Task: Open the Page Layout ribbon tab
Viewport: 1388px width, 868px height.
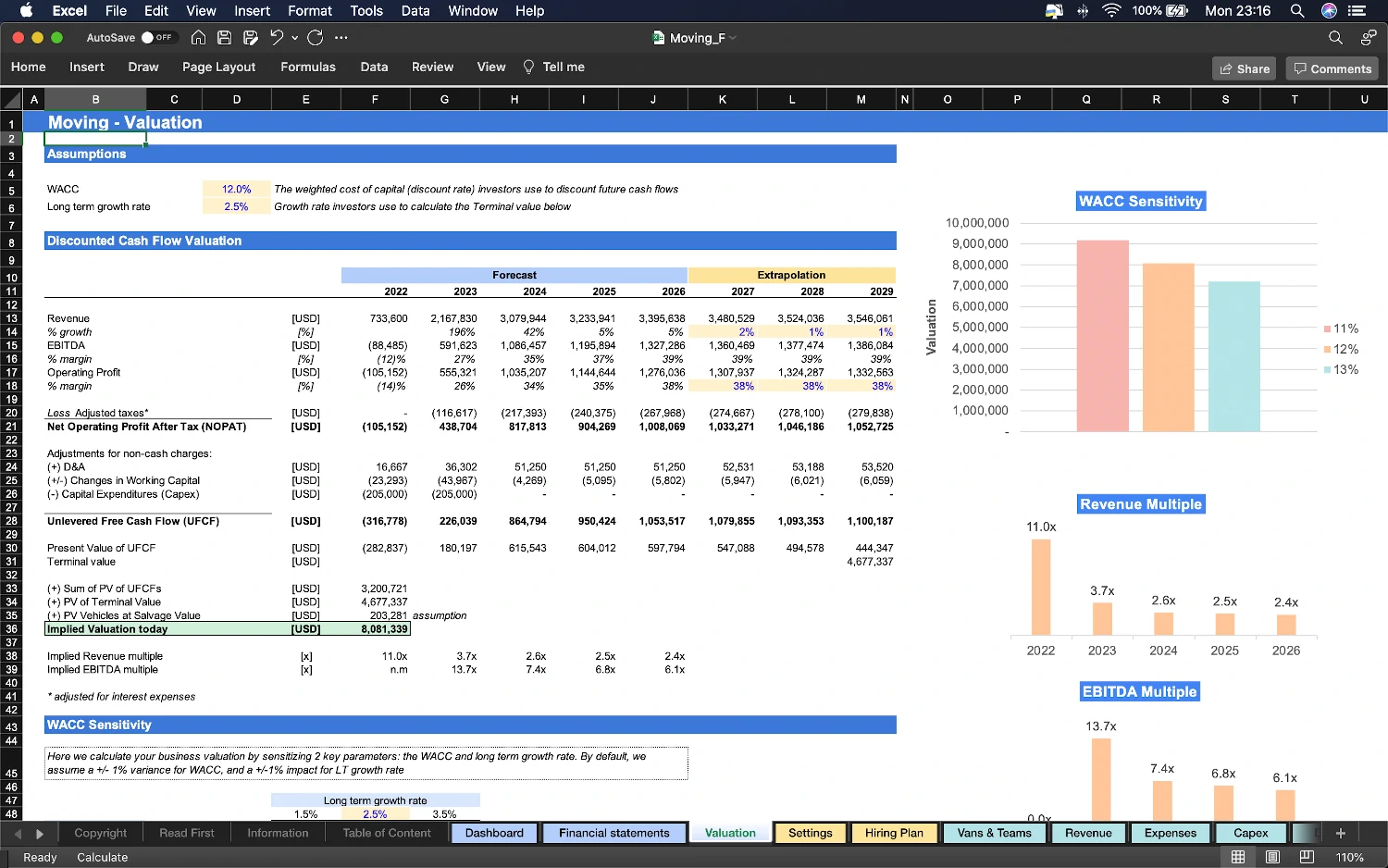Action: pos(219,67)
